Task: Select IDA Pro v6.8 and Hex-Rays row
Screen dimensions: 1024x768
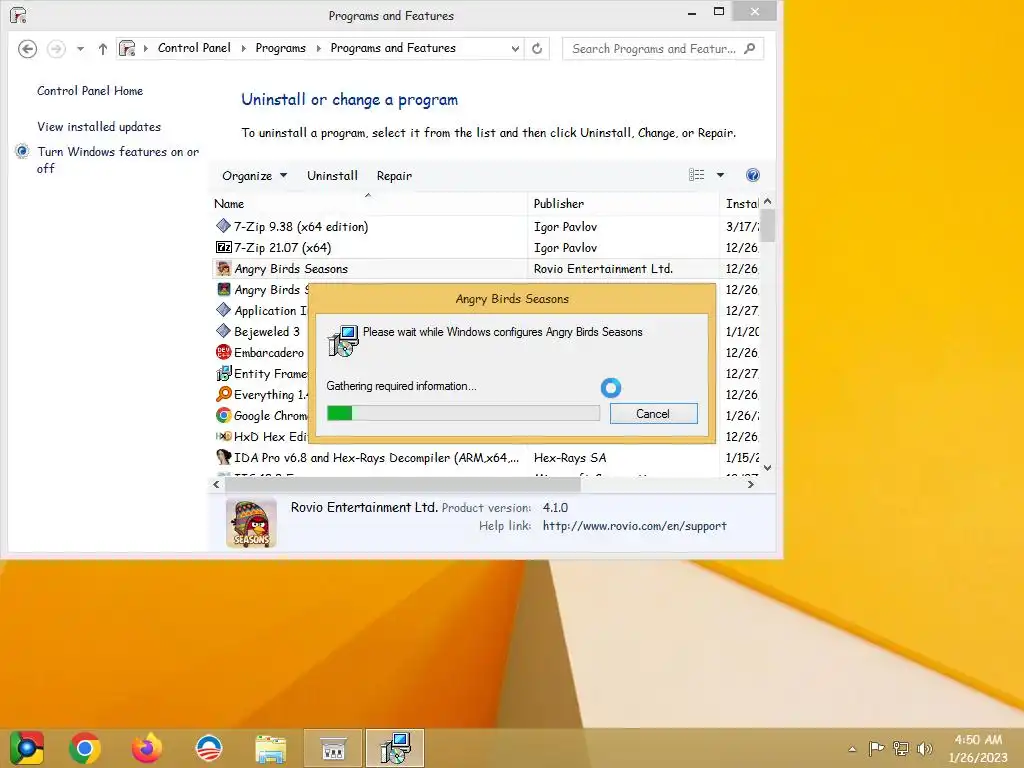Action: pos(485,458)
